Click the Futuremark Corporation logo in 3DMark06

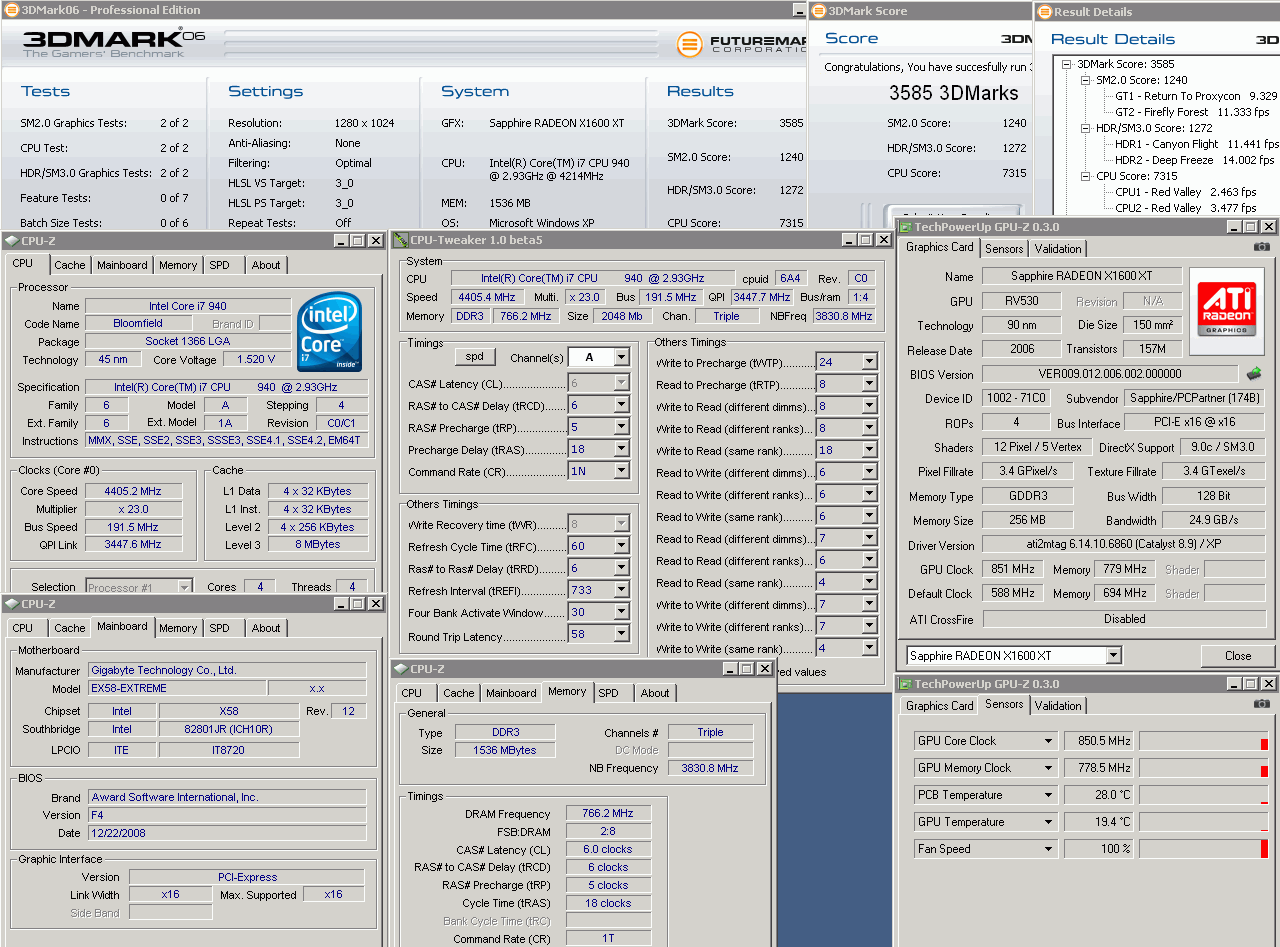740,44
